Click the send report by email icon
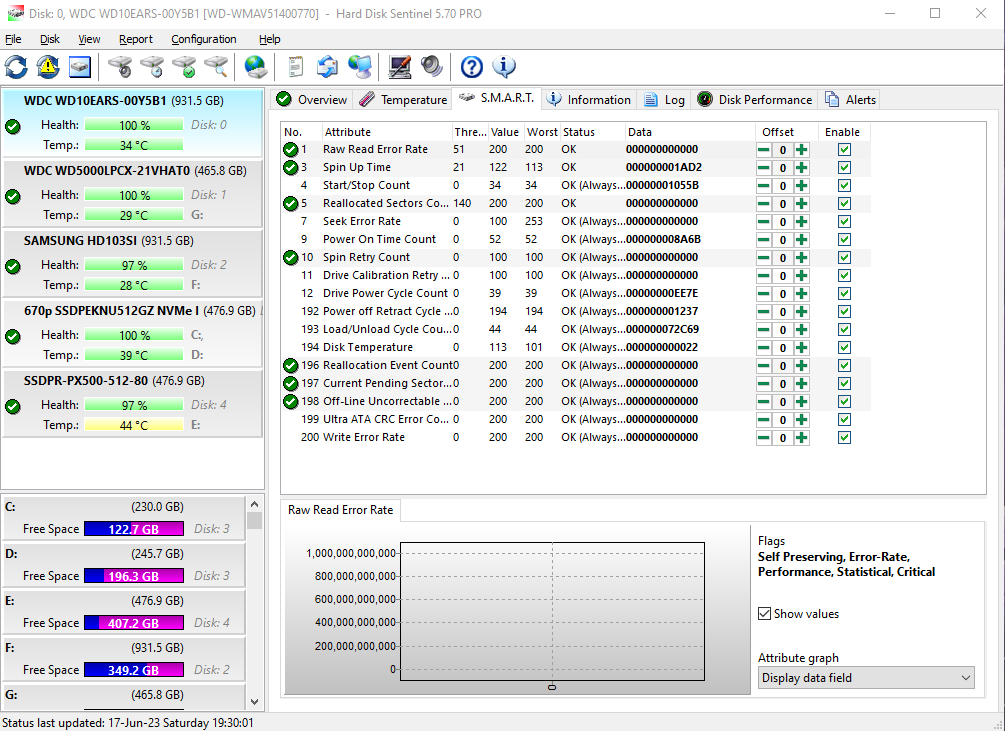 point(328,67)
